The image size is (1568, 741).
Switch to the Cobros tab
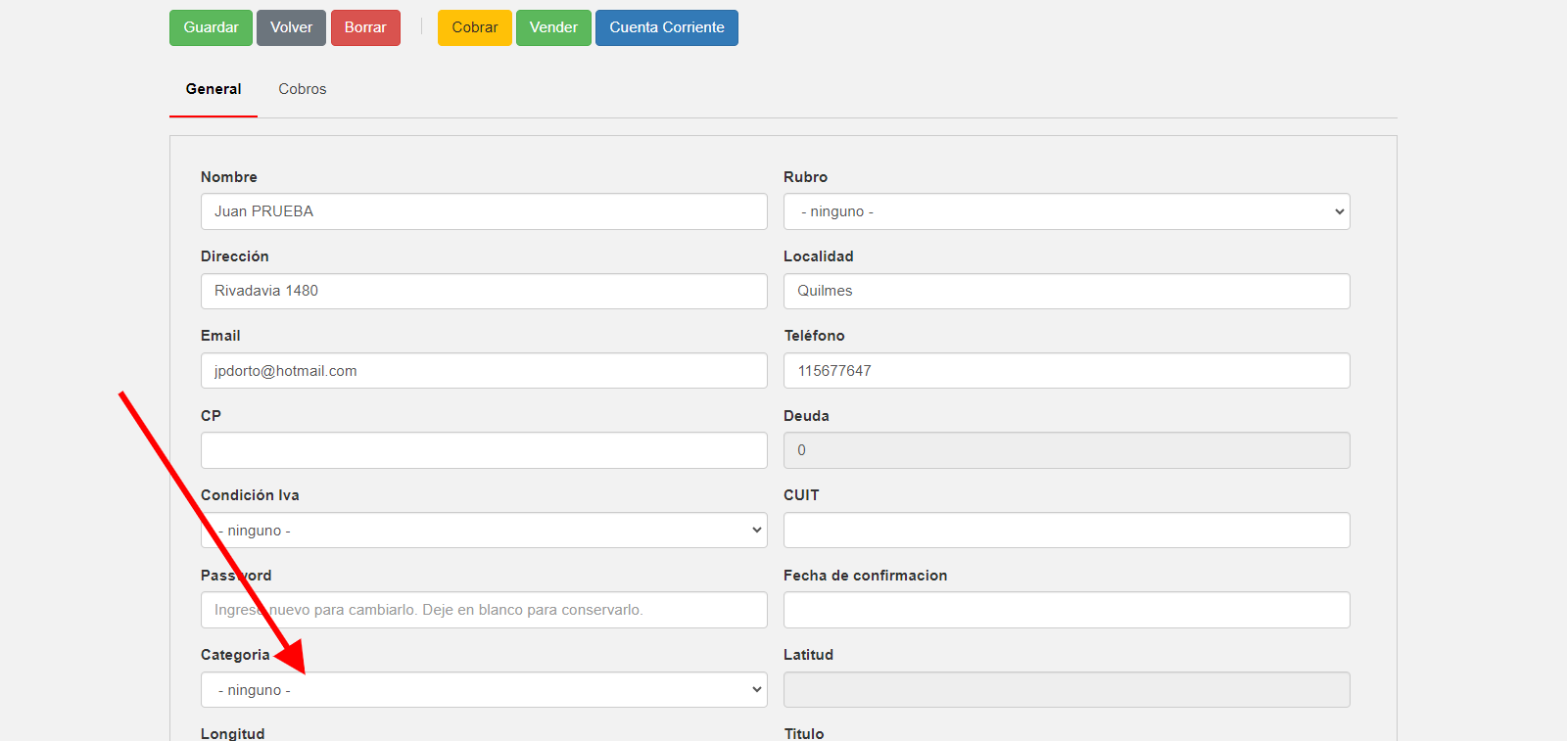pos(302,89)
